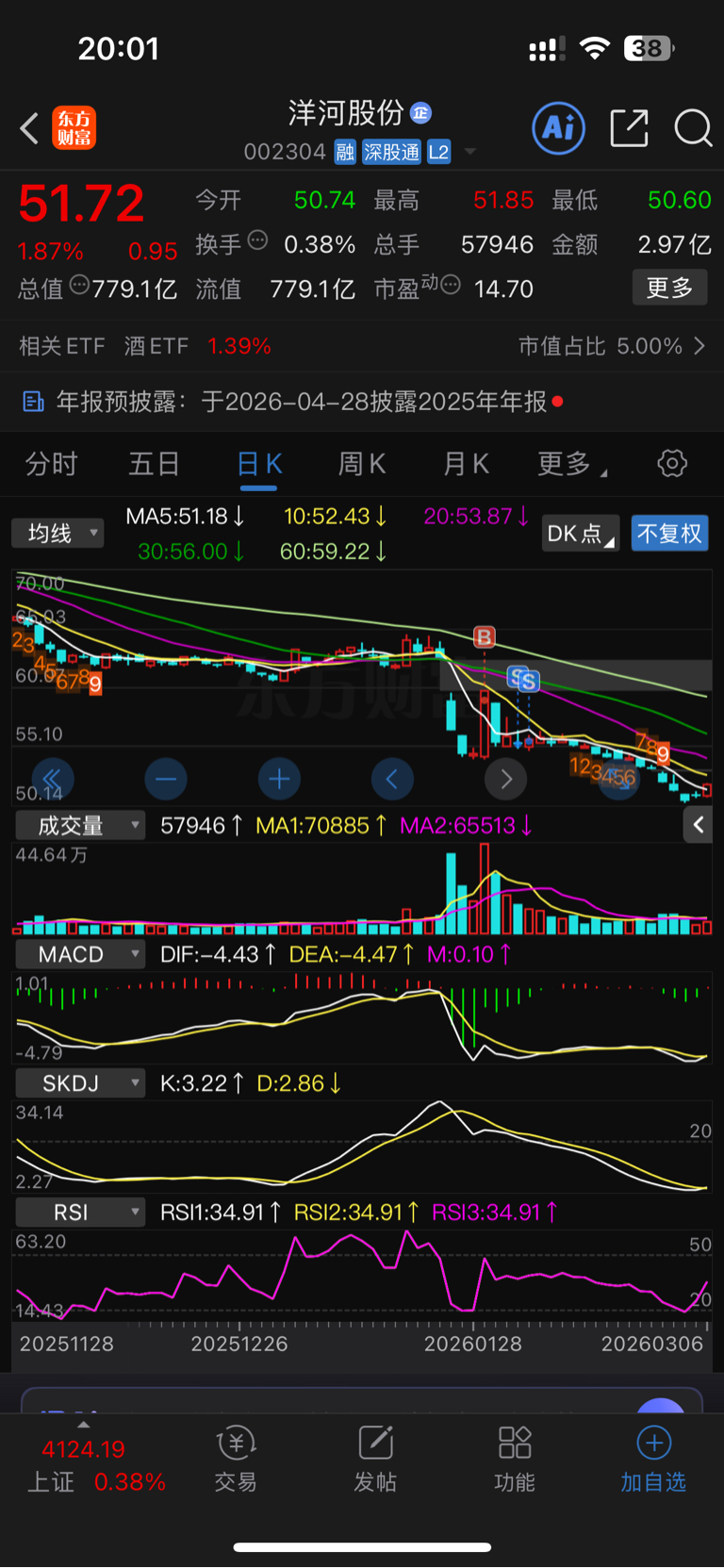Open the Ai assistant icon

[x=559, y=127]
